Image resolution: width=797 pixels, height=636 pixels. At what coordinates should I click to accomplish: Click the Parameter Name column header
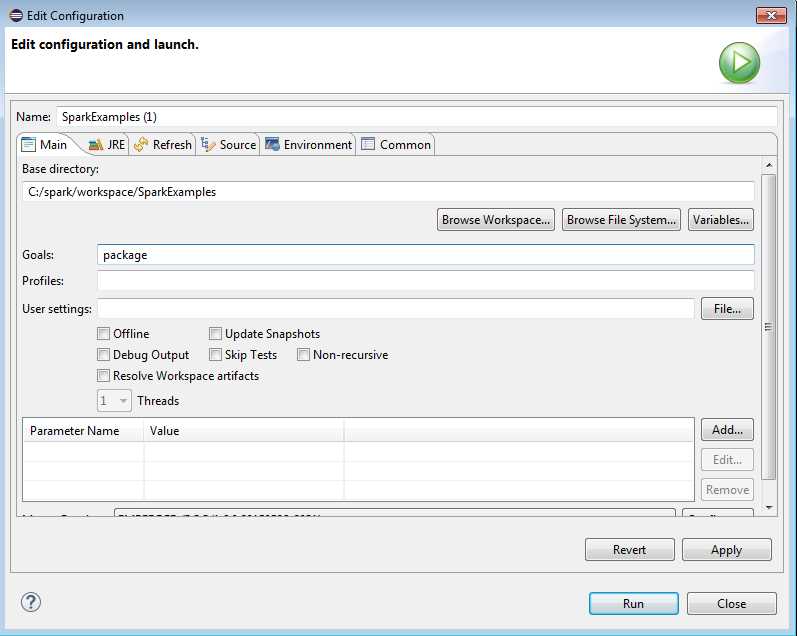click(x=83, y=431)
